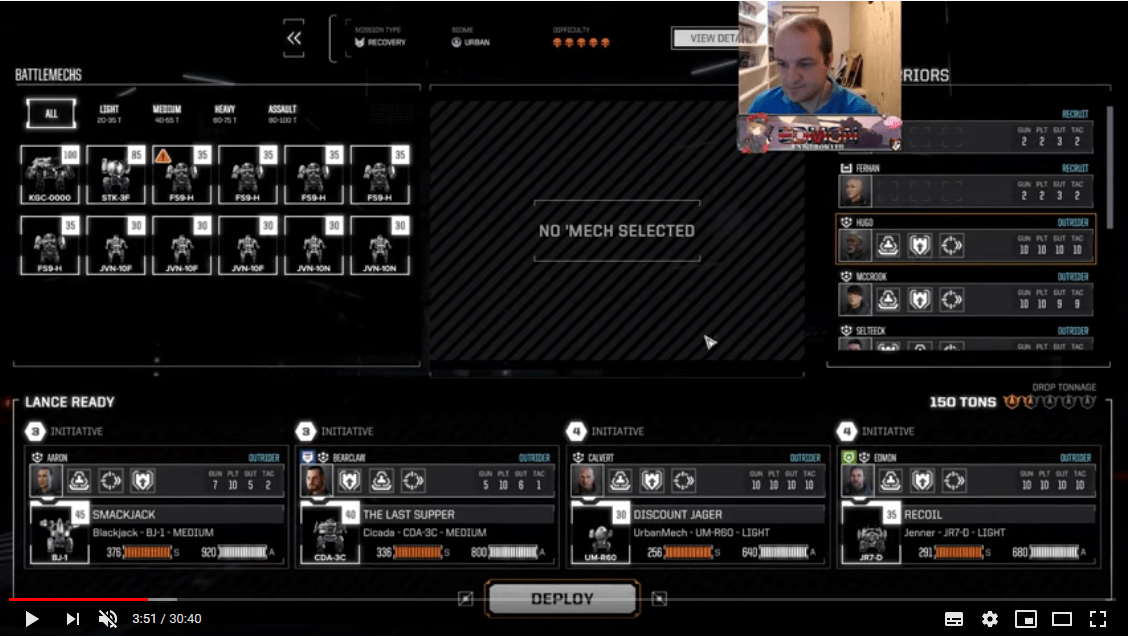Click the DEPLOY button

562,599
